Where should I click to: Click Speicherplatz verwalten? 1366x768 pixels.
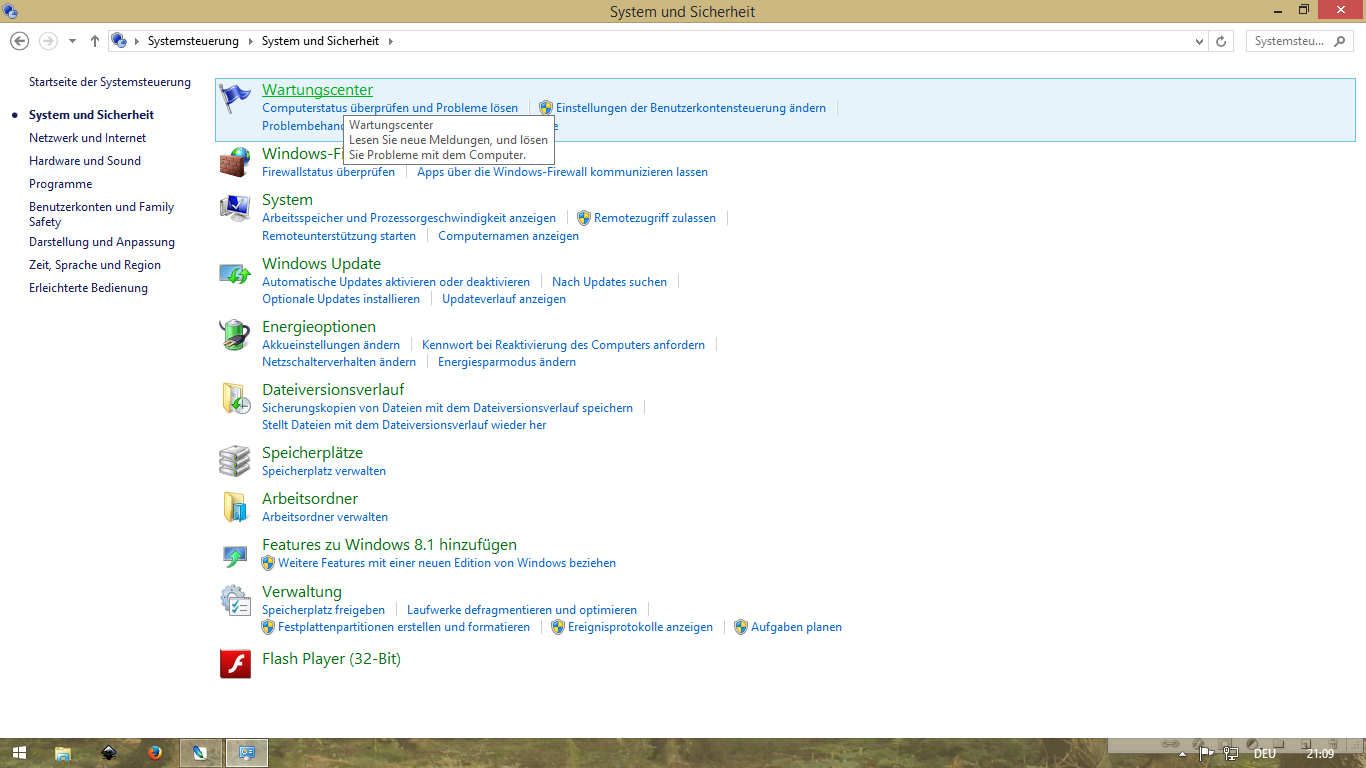324,471
